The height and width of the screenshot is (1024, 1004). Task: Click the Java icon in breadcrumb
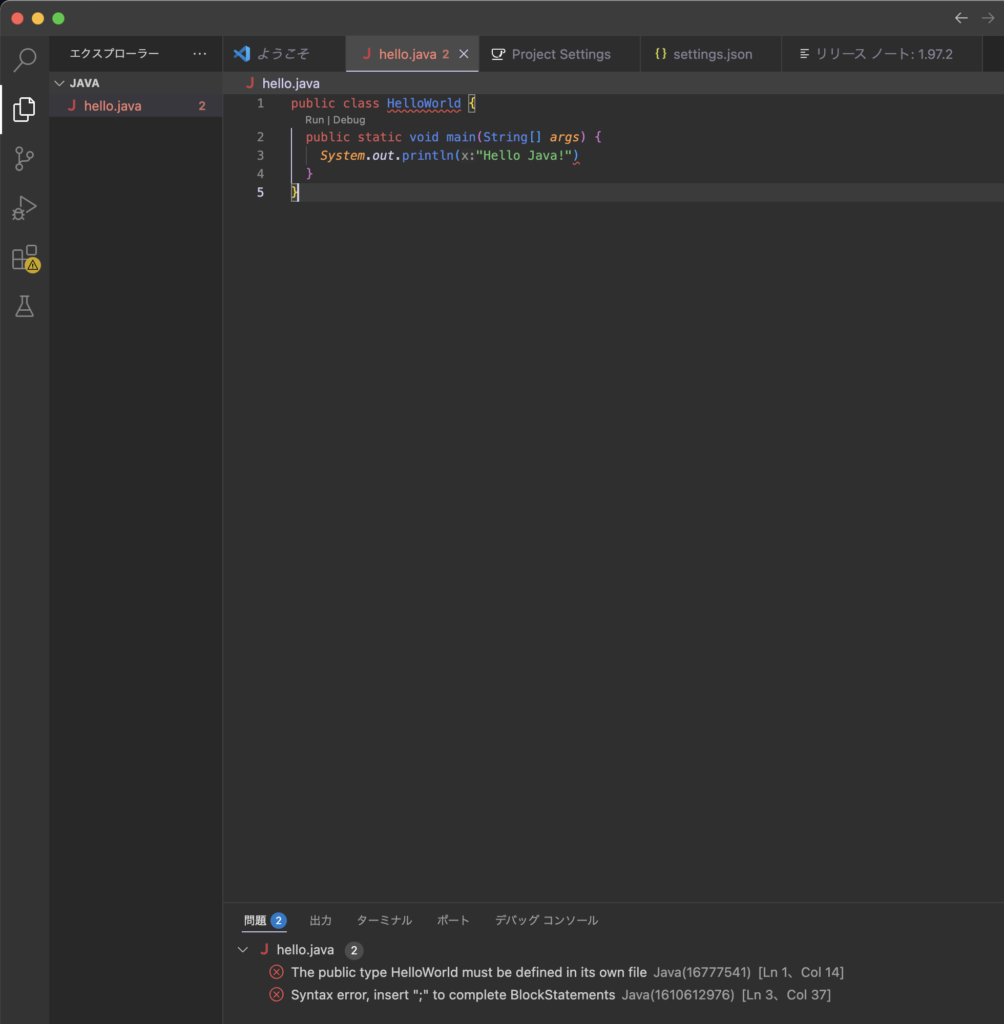point(250,84)
